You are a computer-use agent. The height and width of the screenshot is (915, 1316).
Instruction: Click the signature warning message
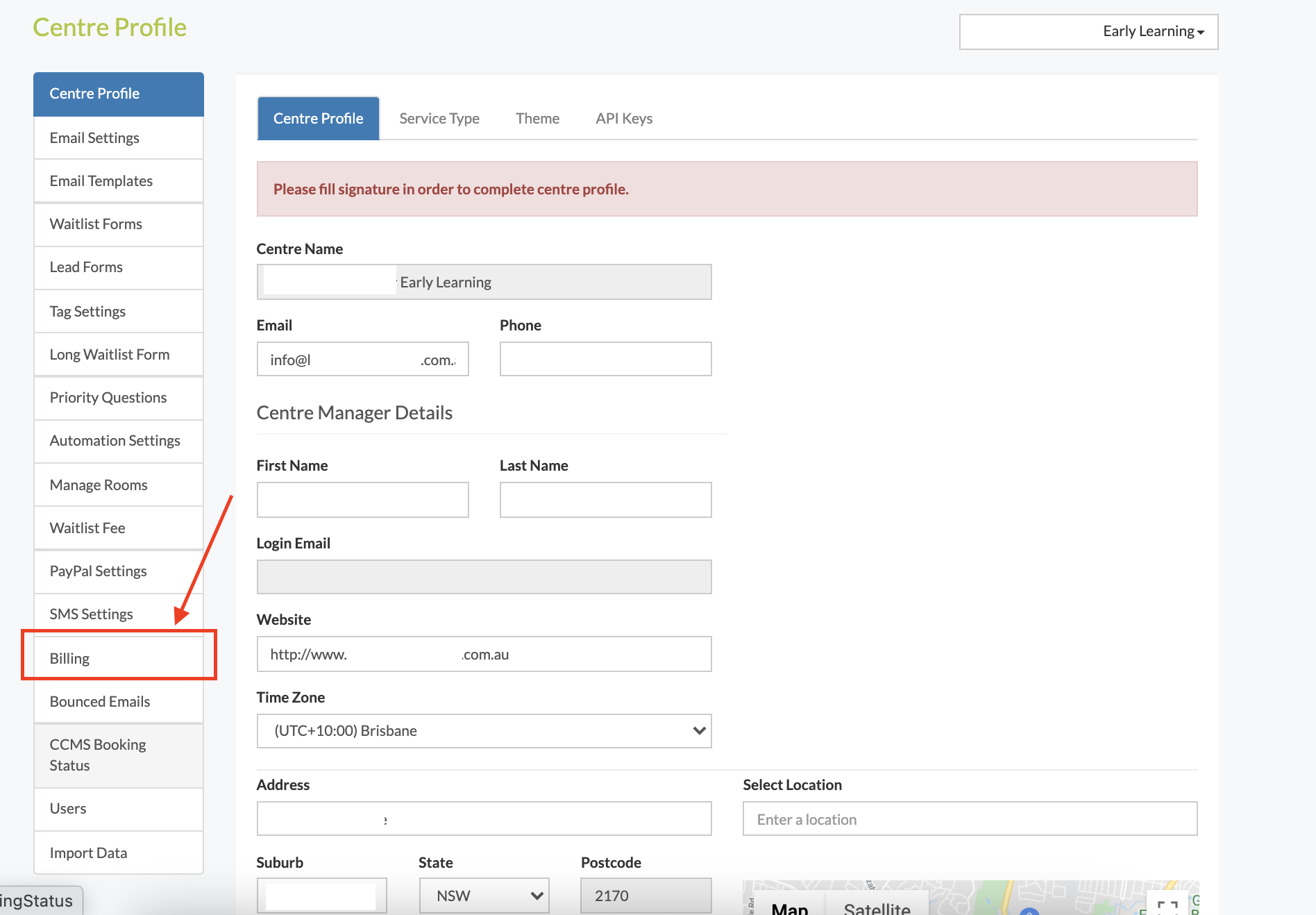pos(727,189)
